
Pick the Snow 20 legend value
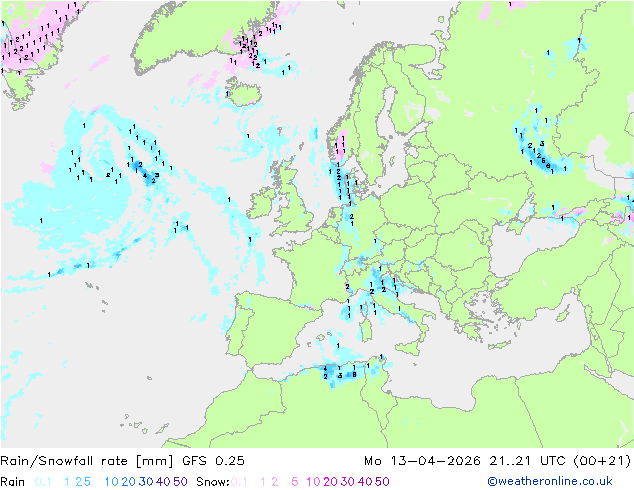[x=330, y=482]
